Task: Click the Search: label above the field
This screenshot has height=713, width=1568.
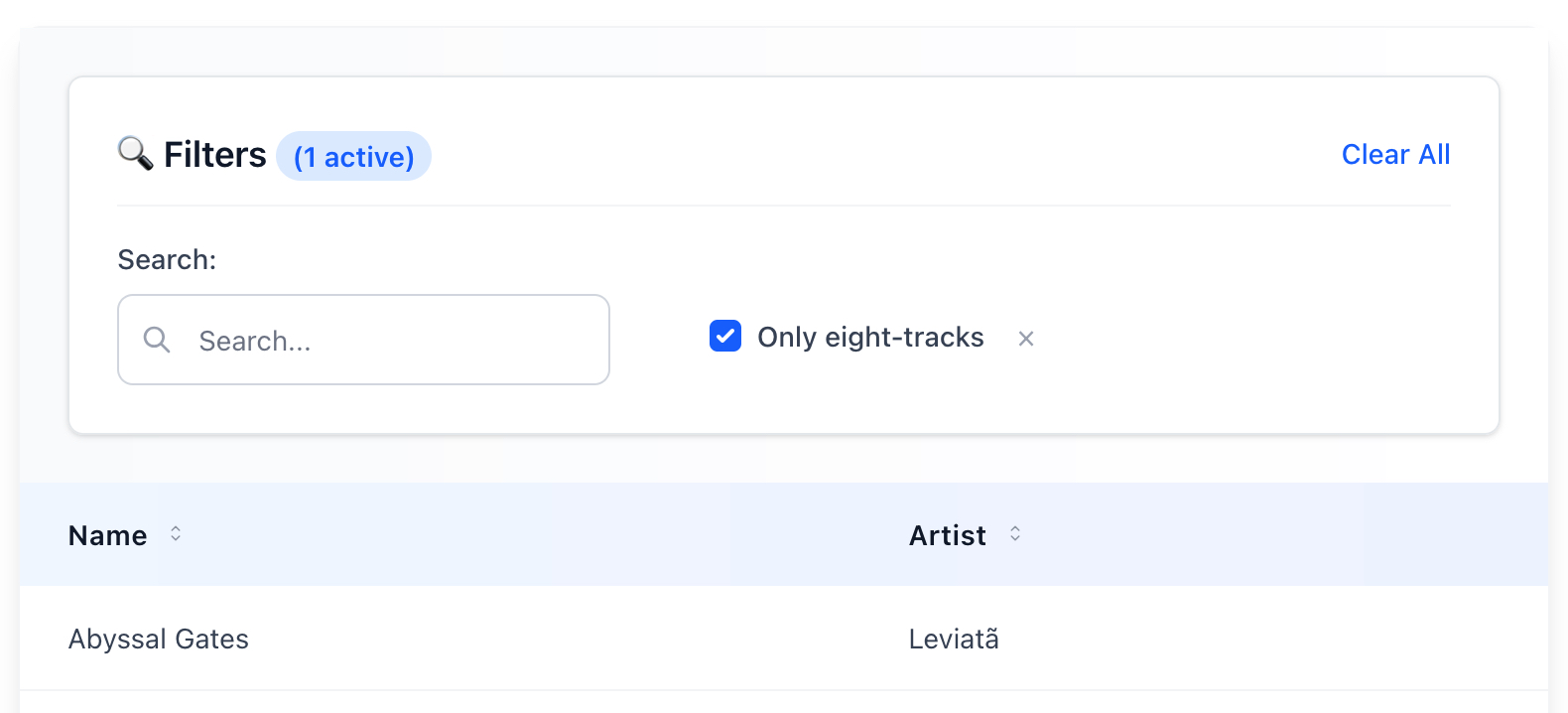Action: tap(167, 260)
